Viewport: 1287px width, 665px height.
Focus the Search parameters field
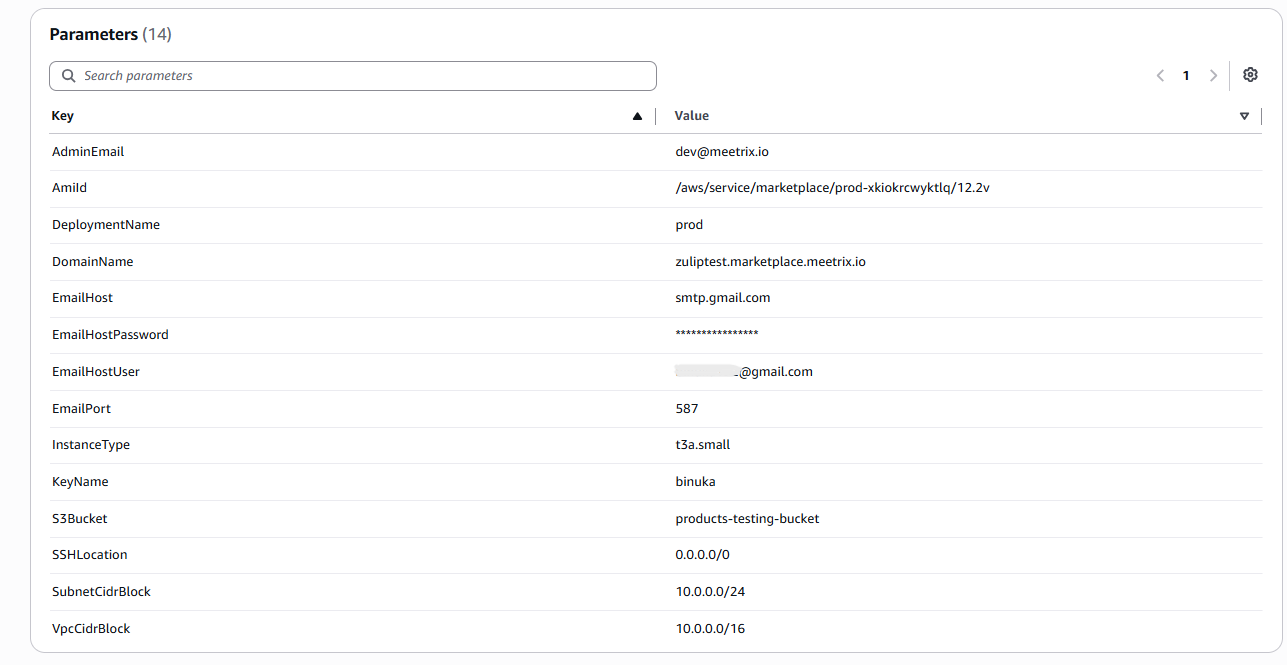[353, 76]
